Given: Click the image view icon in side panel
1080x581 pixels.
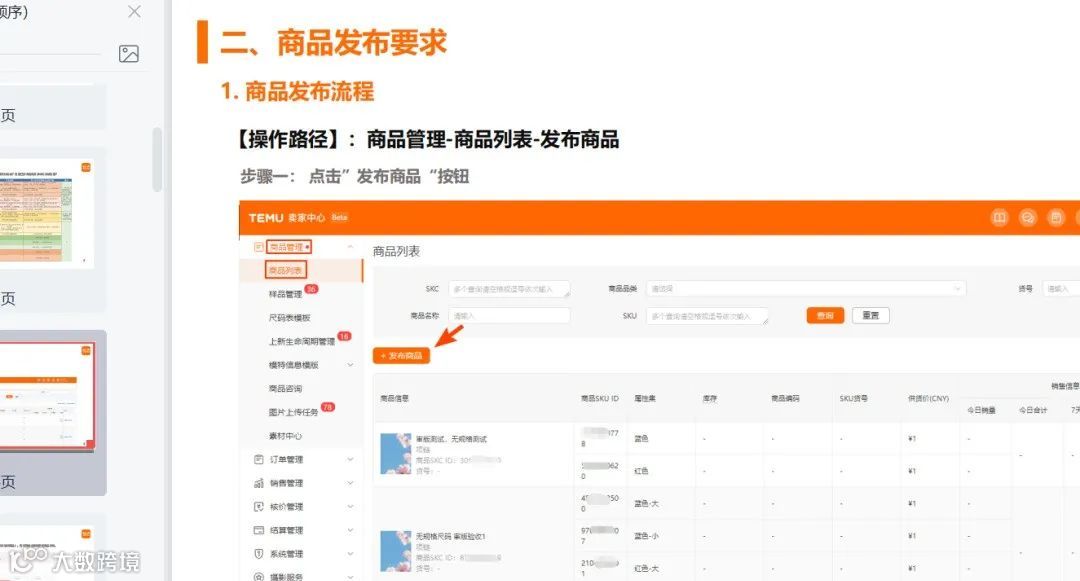Looking at the screenshot, I should tap(129, 54).
